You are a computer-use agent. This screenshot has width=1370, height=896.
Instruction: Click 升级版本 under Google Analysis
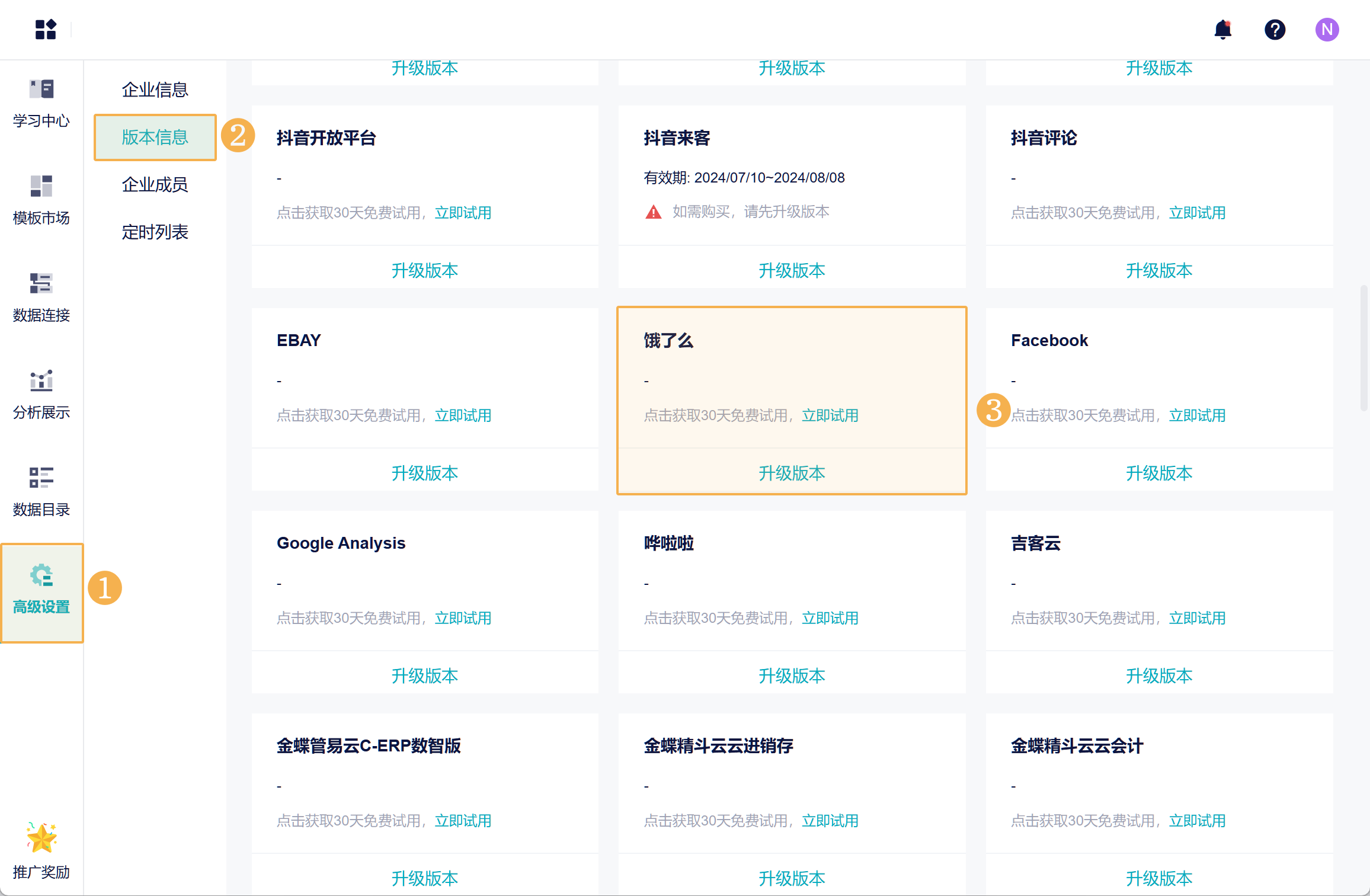click(x=424, y=676)
